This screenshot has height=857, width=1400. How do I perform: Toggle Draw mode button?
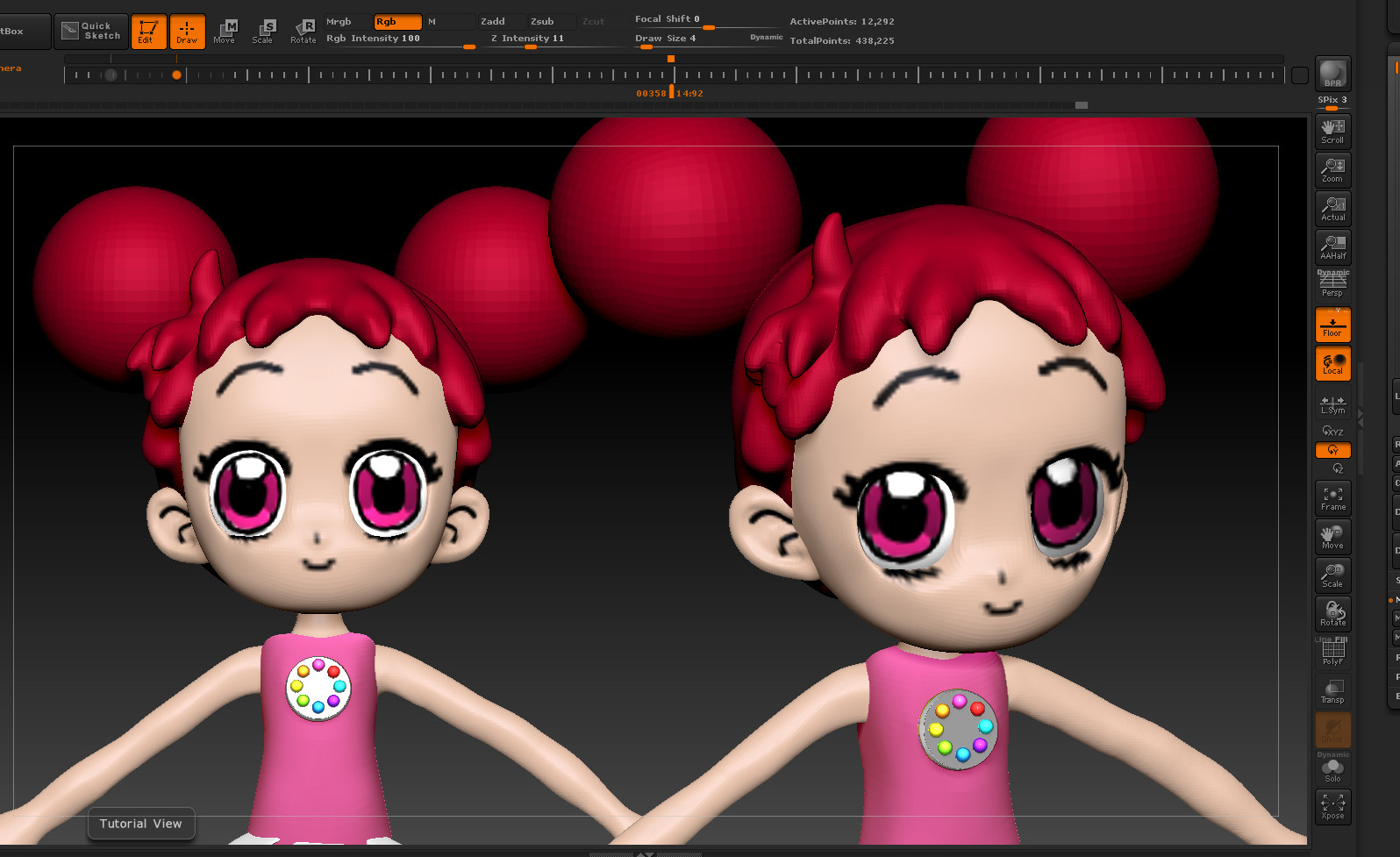(x=187, y=32)
